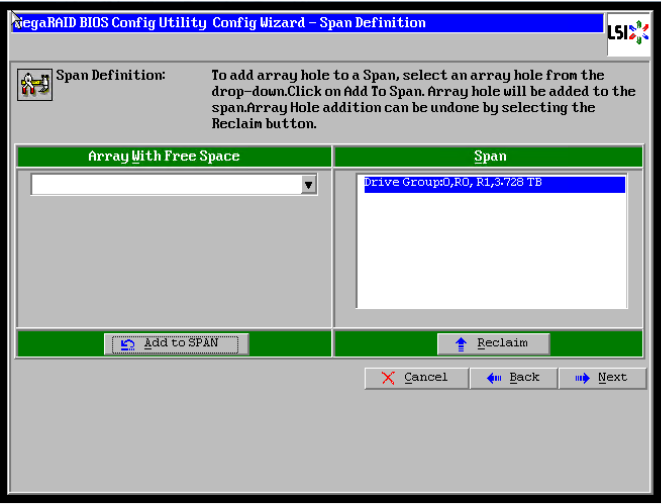Screen dimensions: 661x504
Task: Click the MegaRAID BIOS Config Utility title bar
Action: [x=308, y=23]
